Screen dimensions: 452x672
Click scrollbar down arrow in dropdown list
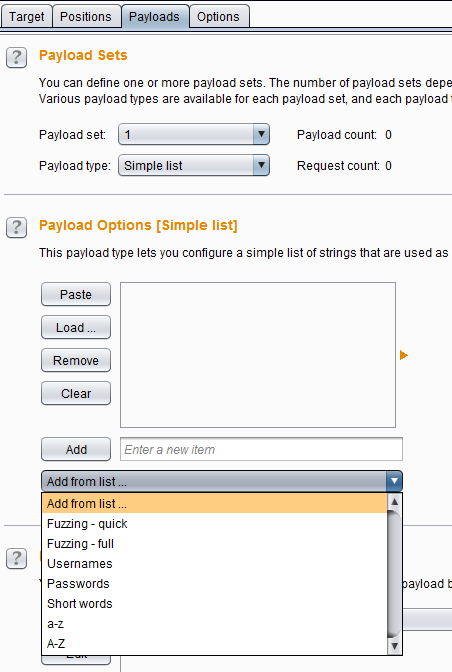395,646
